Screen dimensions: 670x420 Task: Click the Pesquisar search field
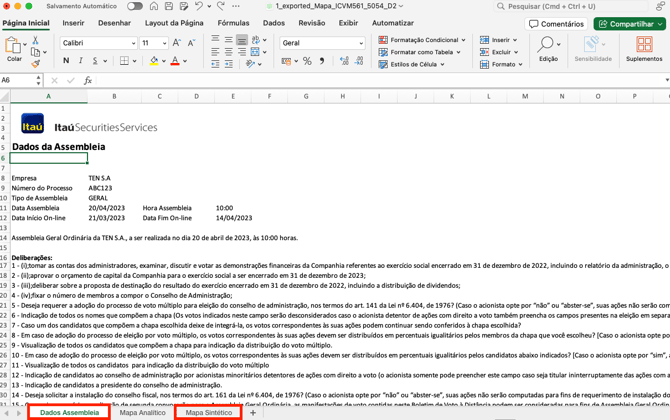pyautogui.click(x=580, y=6)
